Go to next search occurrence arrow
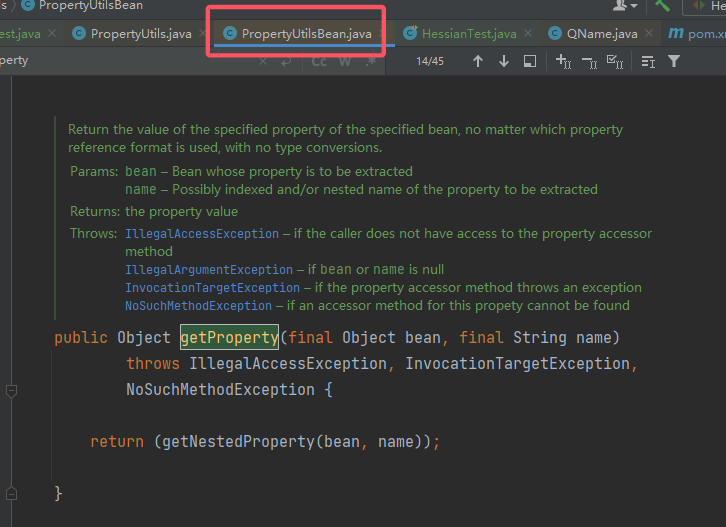Screen dimensions: 726x527 click(x=504, y=61)
